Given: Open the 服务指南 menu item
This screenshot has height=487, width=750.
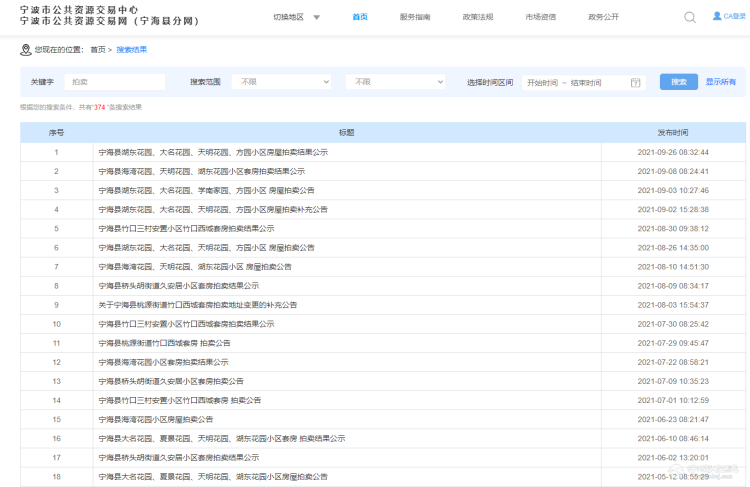Looking at the screenshot, I should 415,17.
